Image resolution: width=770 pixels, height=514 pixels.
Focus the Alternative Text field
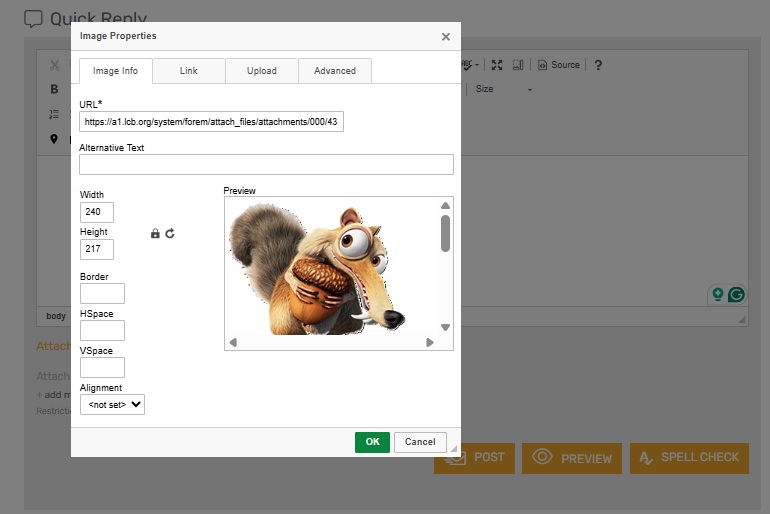[266, 165]
